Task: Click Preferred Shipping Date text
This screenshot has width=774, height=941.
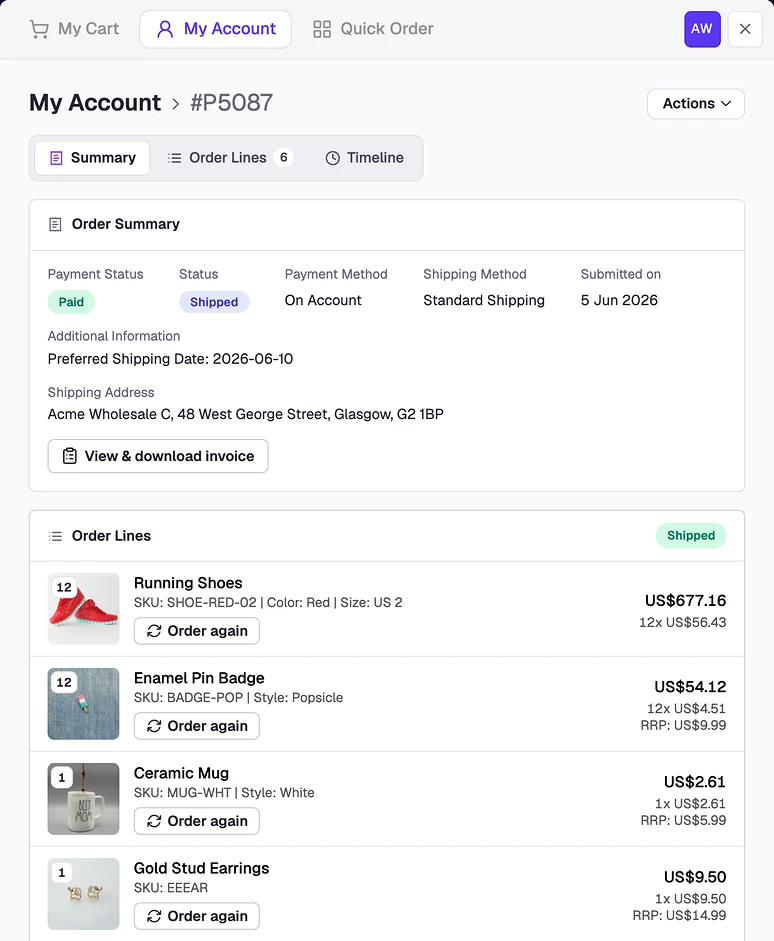Action: click(x=170, y=359)
